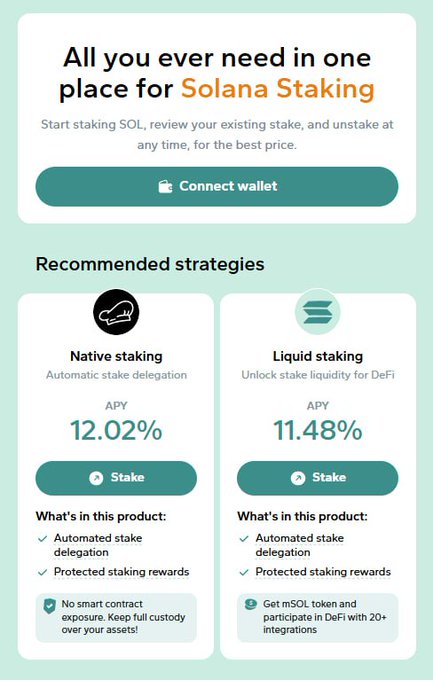Open Liquid 'Automated stake delegation' underlined text
Viewport: 433px width, 680px height.
tap(299, 545)
